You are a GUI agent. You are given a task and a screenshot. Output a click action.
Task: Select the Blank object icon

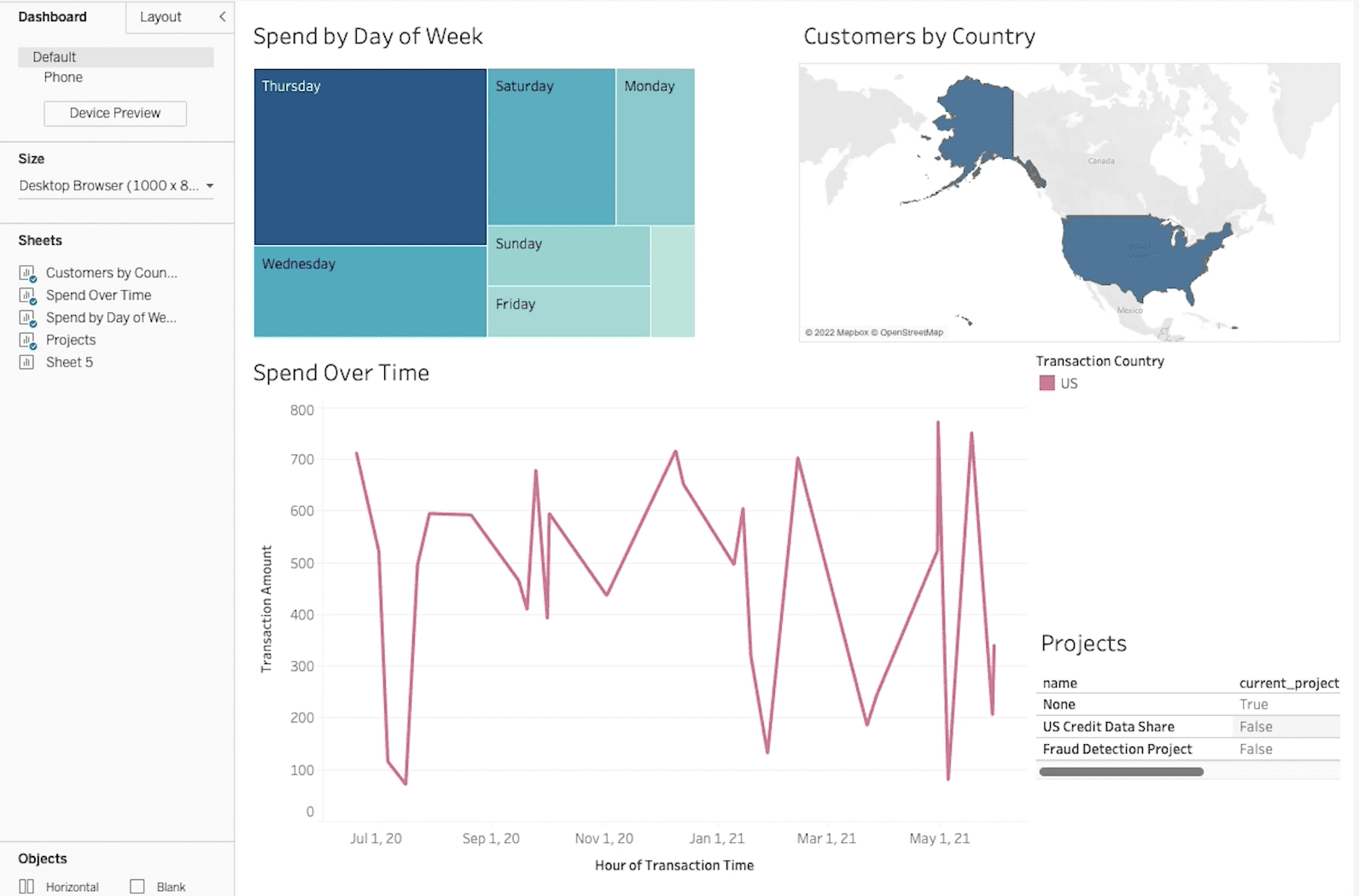[x=137, y=887]
